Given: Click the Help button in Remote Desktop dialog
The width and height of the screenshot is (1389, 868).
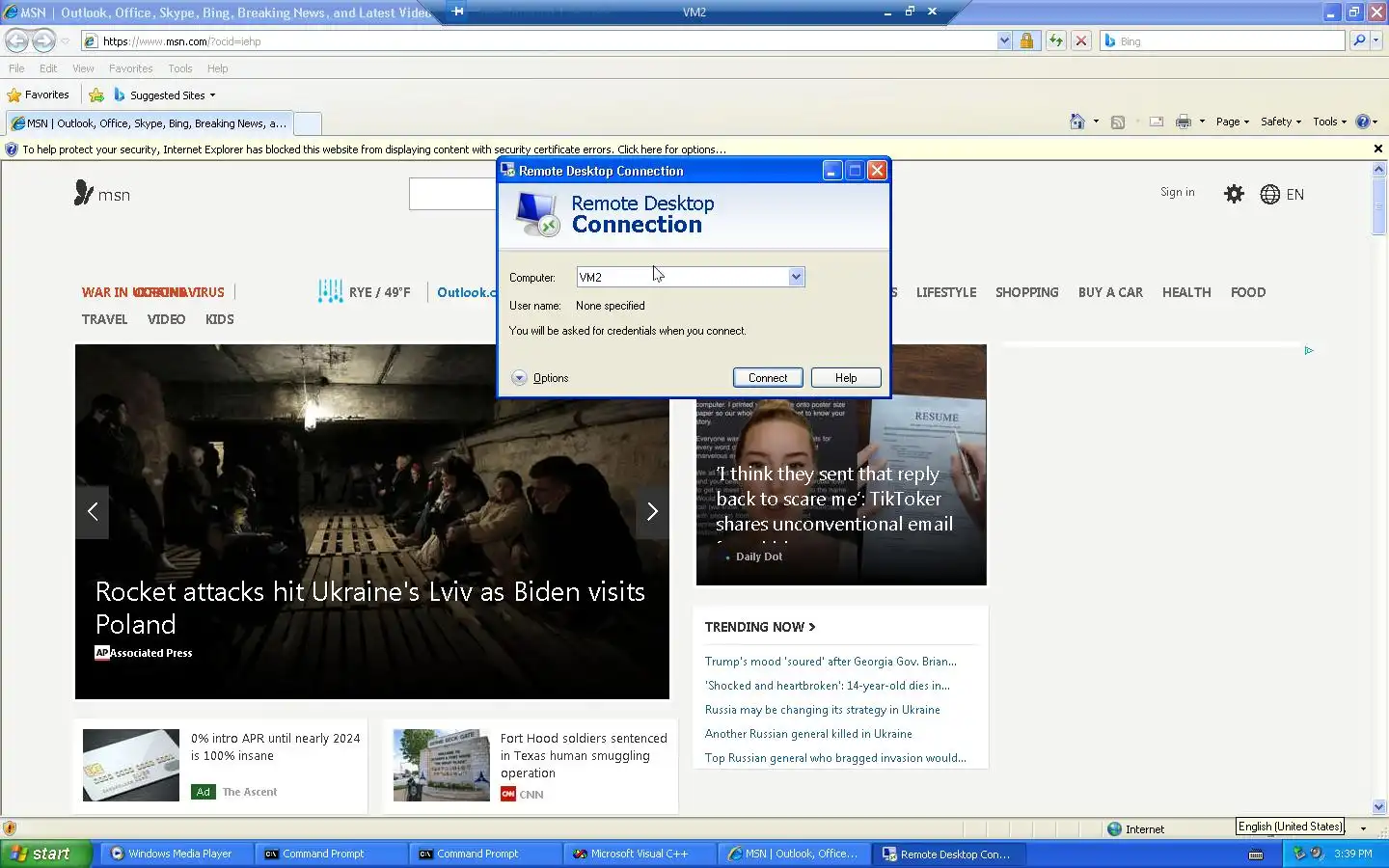Looking at the screenshot, I should tap(846, 378).
